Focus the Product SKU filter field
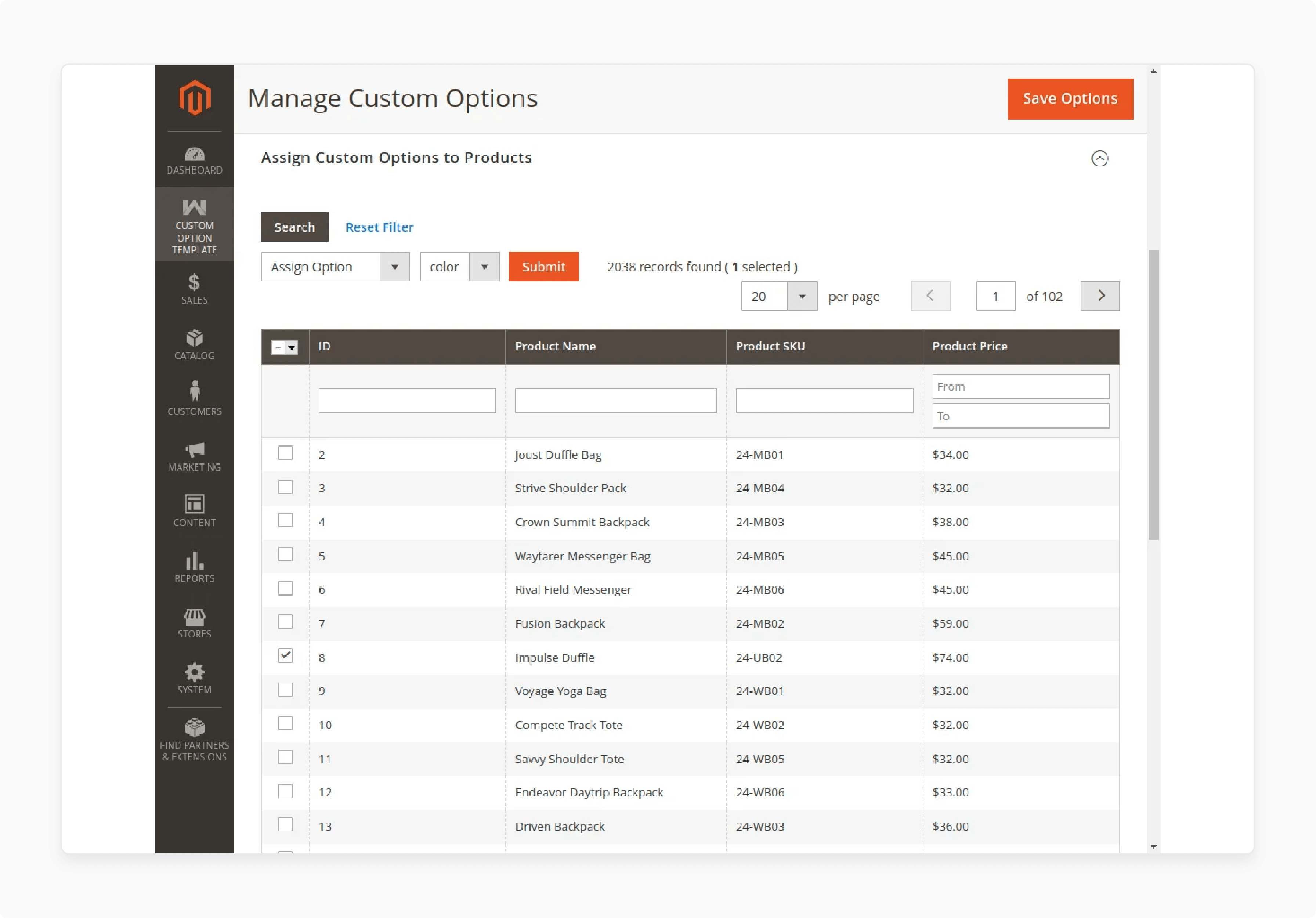 (824, 401)
